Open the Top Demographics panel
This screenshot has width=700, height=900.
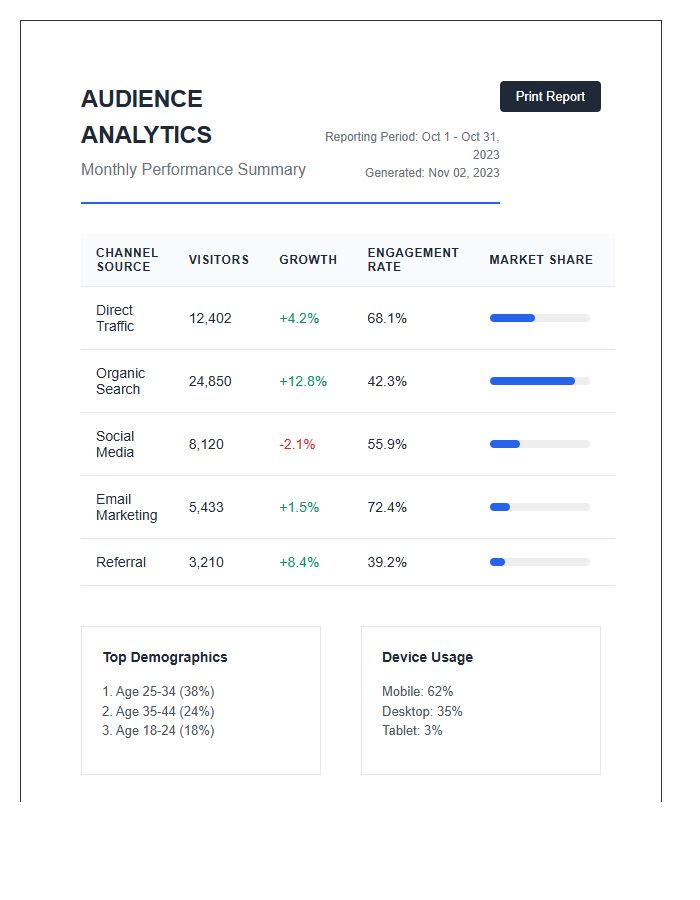tap(200, 700)
